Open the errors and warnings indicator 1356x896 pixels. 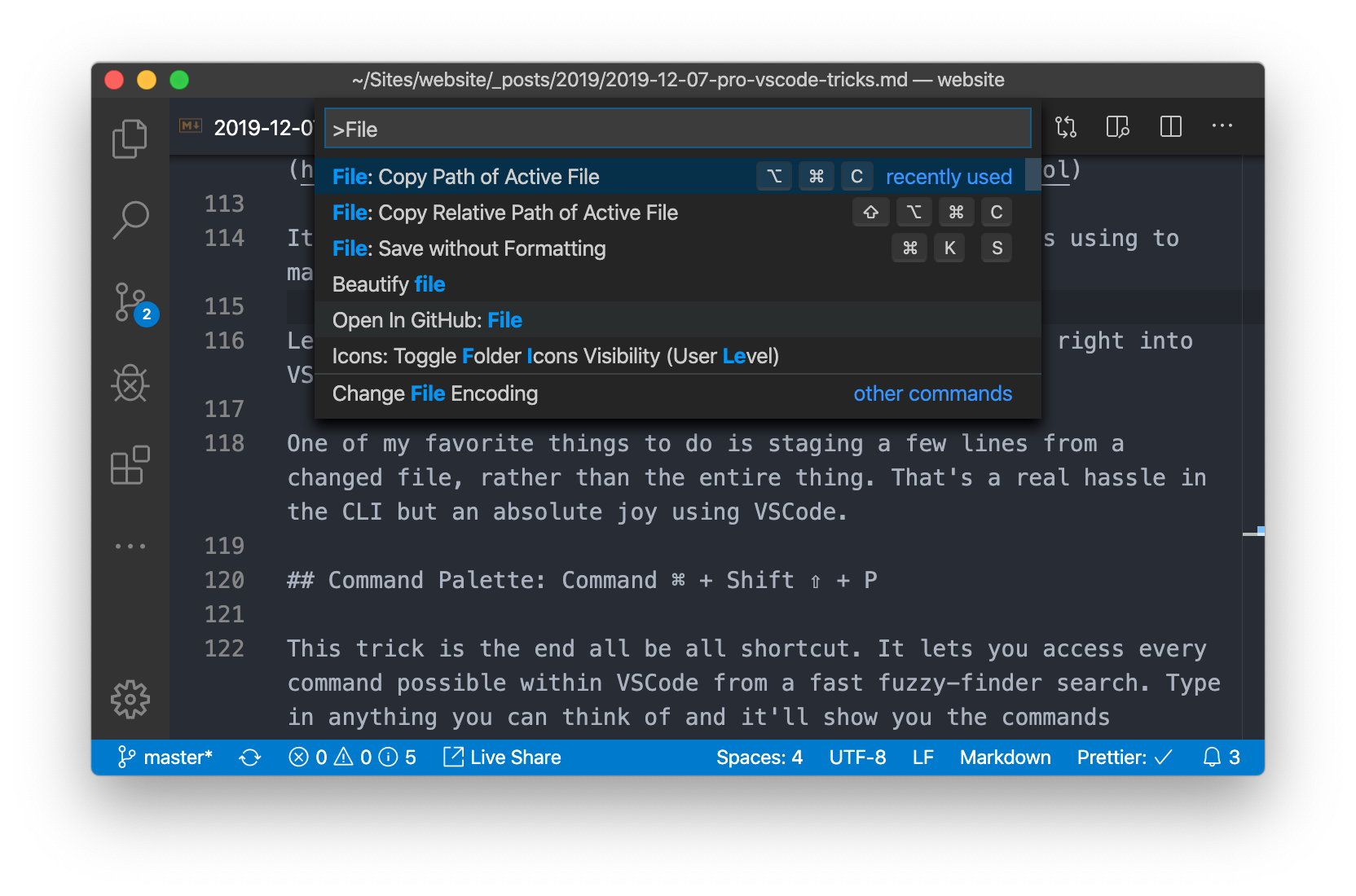pos(352,758)
